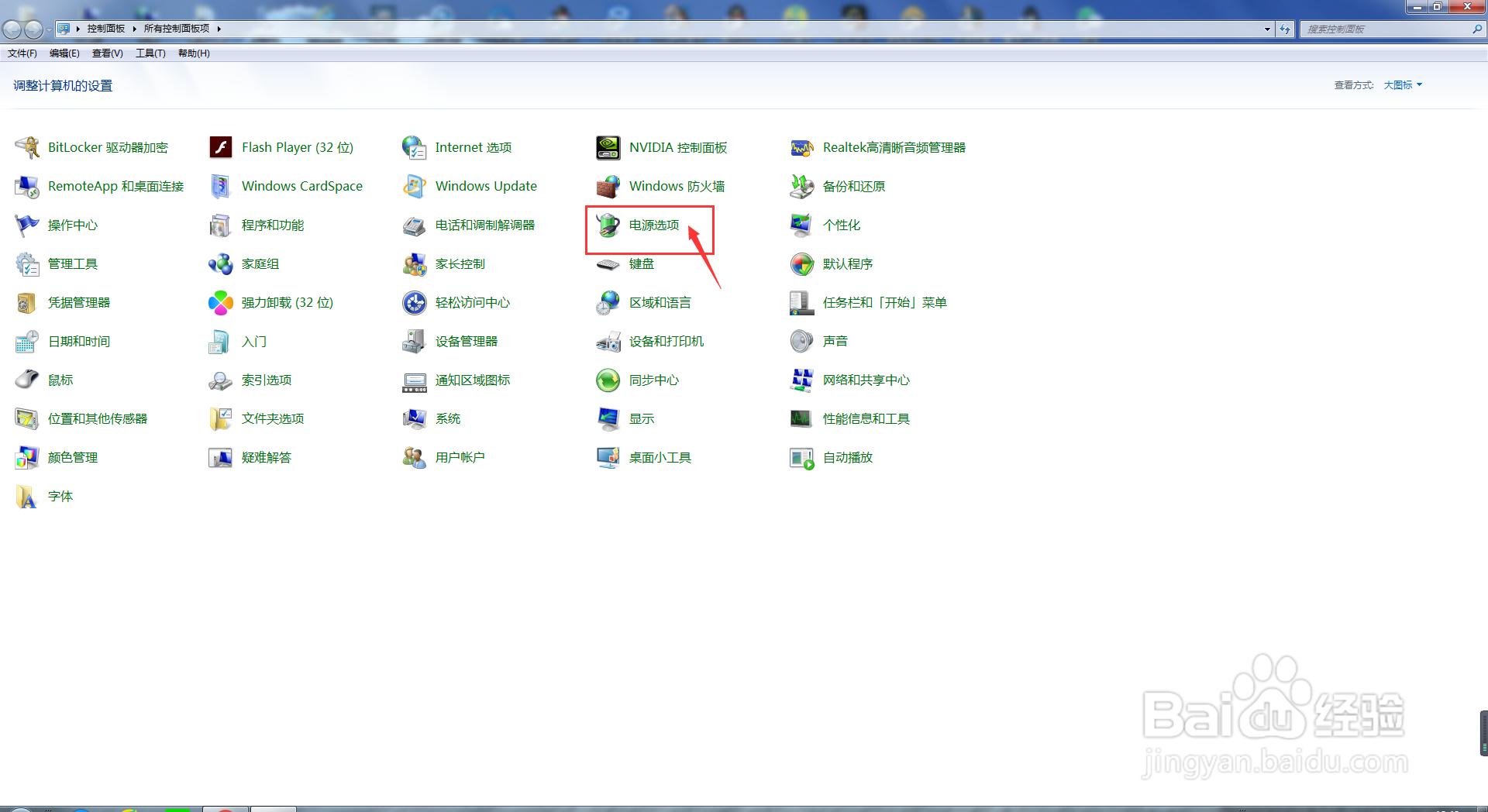This screenshot has width=1488, height=812.
Task: Open the 鼠标 mouse icon
Action: pos(27,380)
